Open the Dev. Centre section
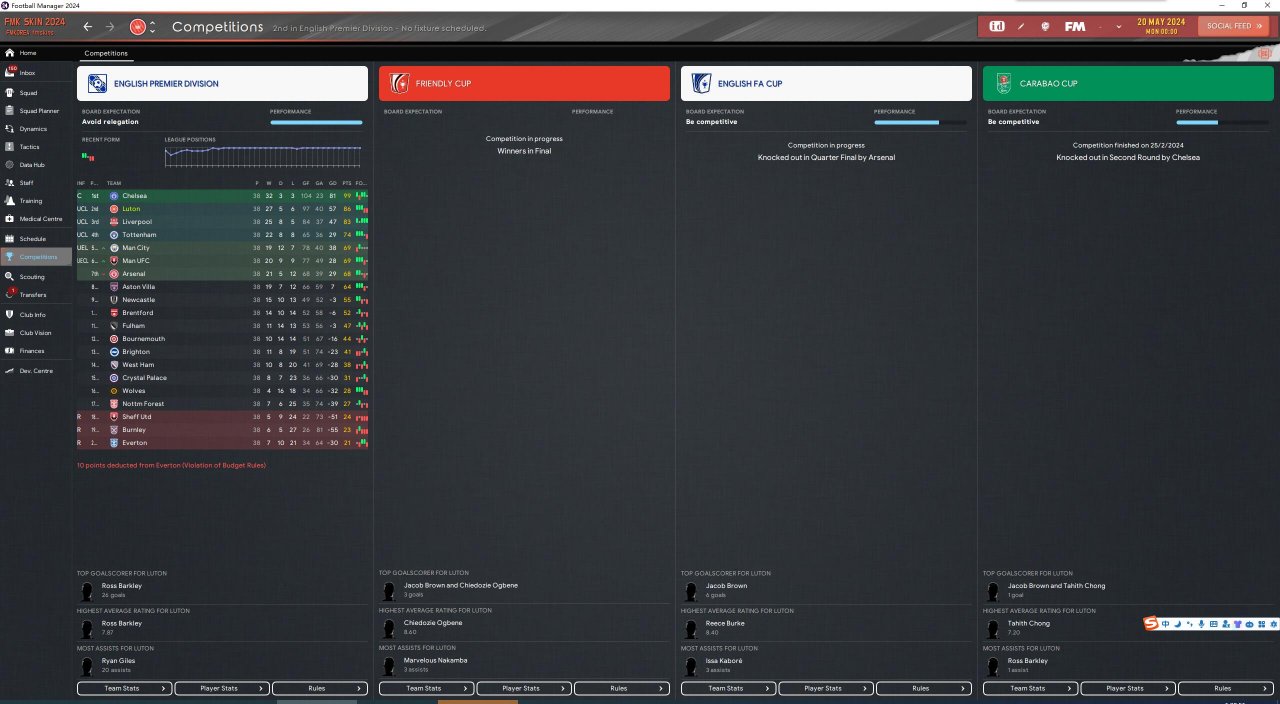The height and width of the screenshot is (704, 1280). [x=36, y=371]
